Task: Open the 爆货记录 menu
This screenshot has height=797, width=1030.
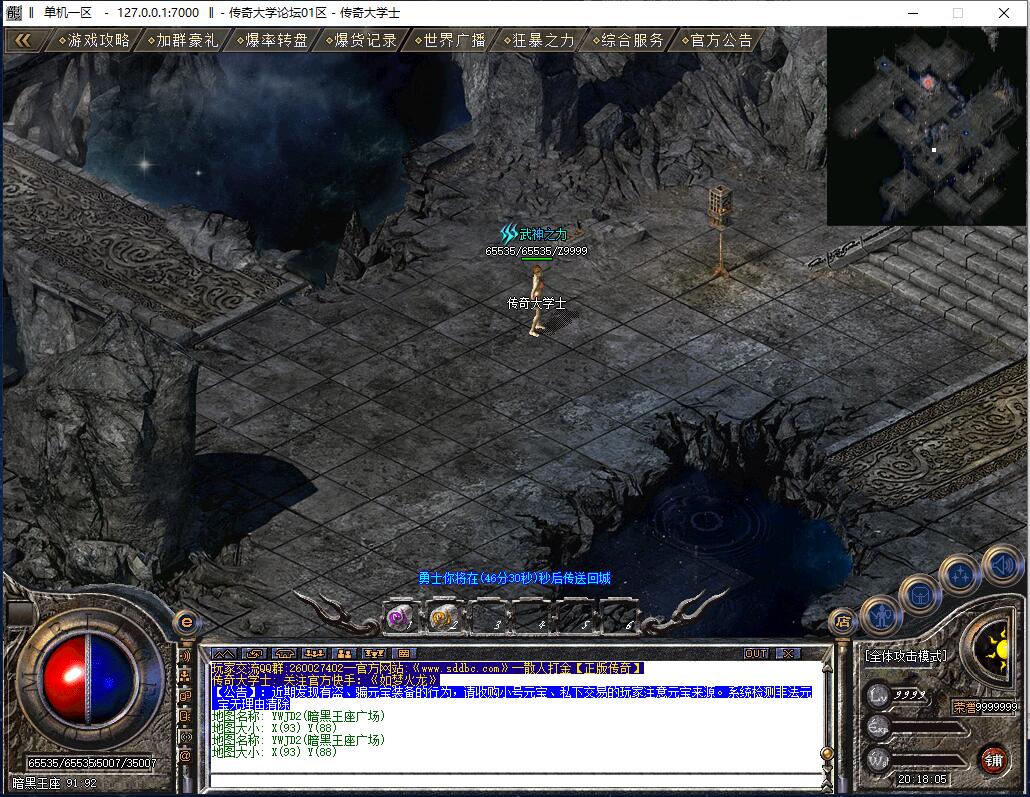Action: [x=361, y=41]
